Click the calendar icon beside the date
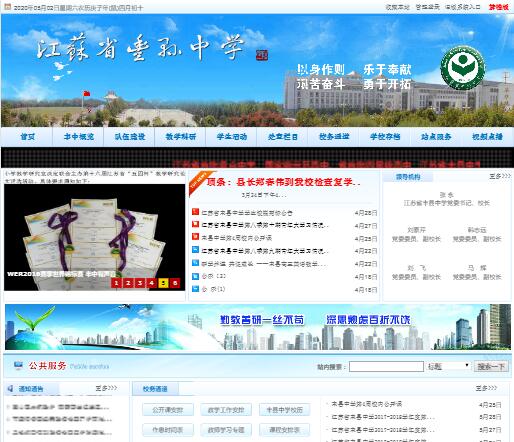Viewport: 514px width, 442px height. pyautogui.click(x=7, y=7)
